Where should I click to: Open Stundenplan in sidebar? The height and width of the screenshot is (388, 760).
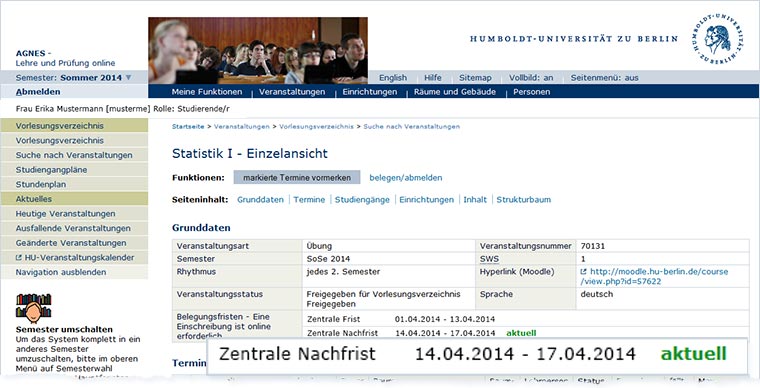point(74,184)
